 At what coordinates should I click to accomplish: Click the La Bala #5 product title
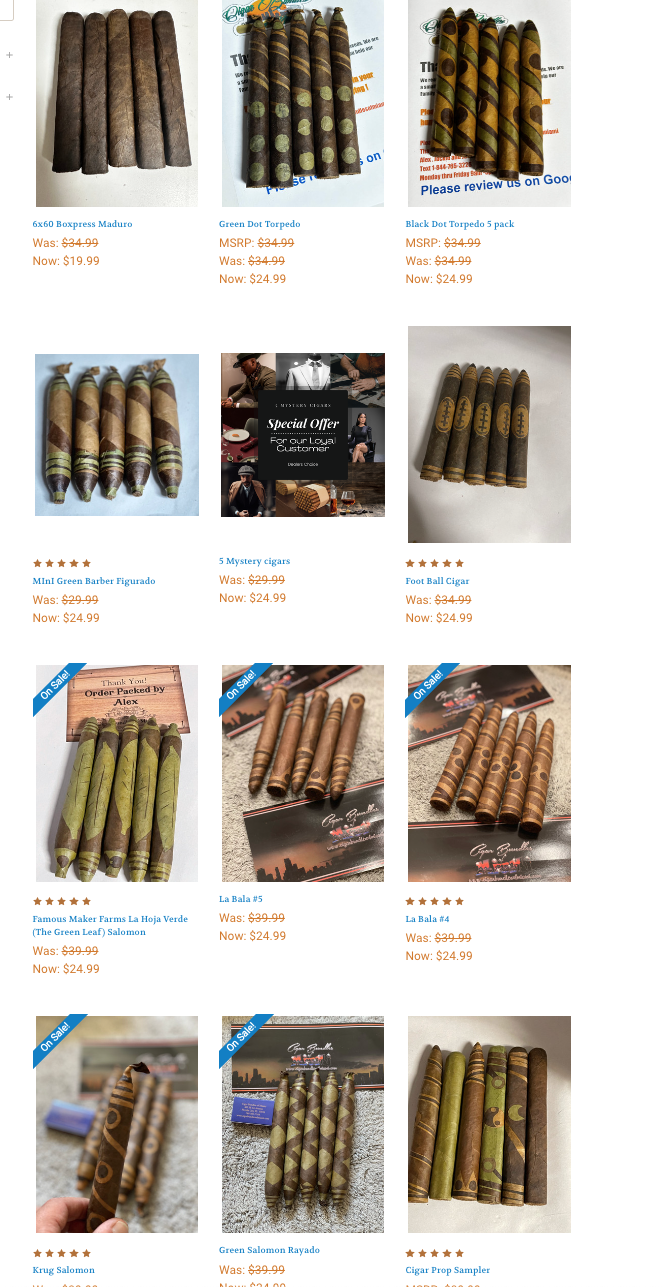coord(241,899)
